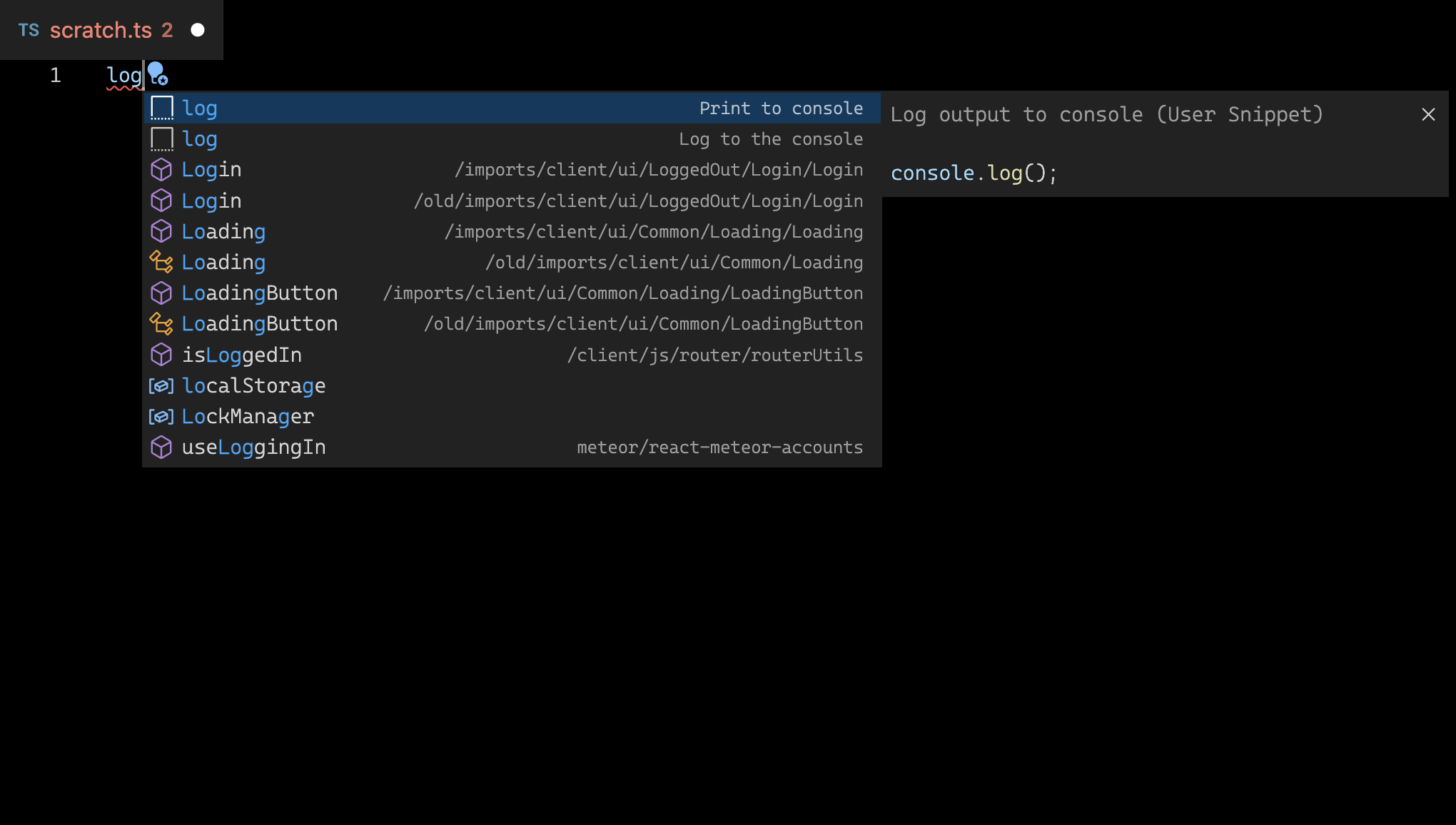This screenshot has height=825, width=1456.
Task: Switch to the scratch.ts tab
Action: pyautogui.click(x=101, y=29)
